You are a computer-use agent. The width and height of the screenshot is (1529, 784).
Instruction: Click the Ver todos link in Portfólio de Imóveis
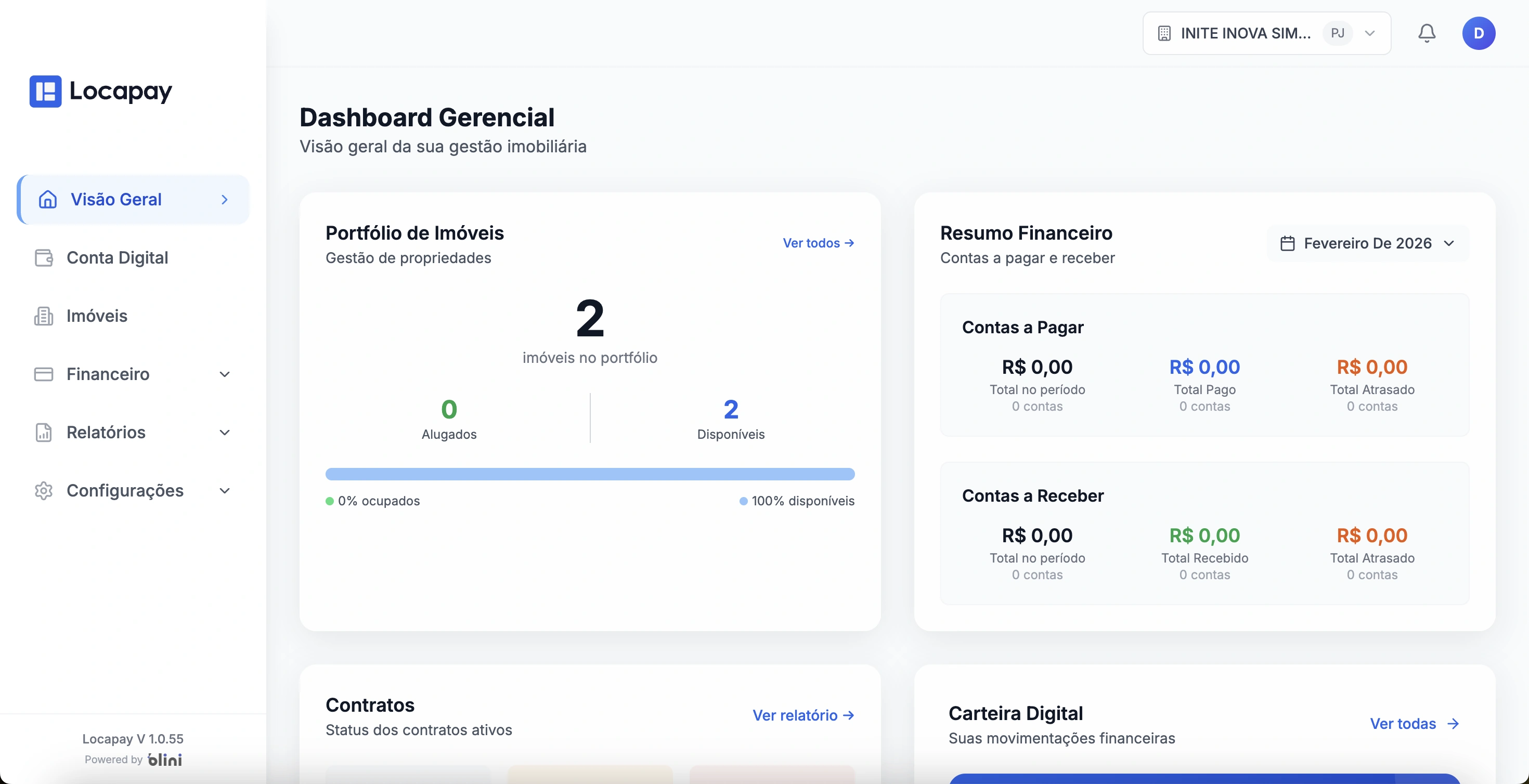tap(818, 243)
